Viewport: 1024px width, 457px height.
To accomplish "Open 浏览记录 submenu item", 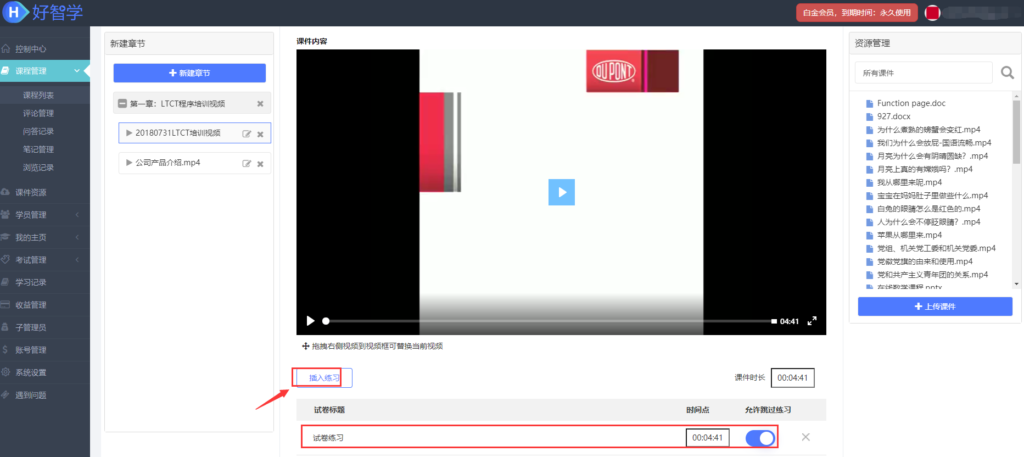I will 39,168.
